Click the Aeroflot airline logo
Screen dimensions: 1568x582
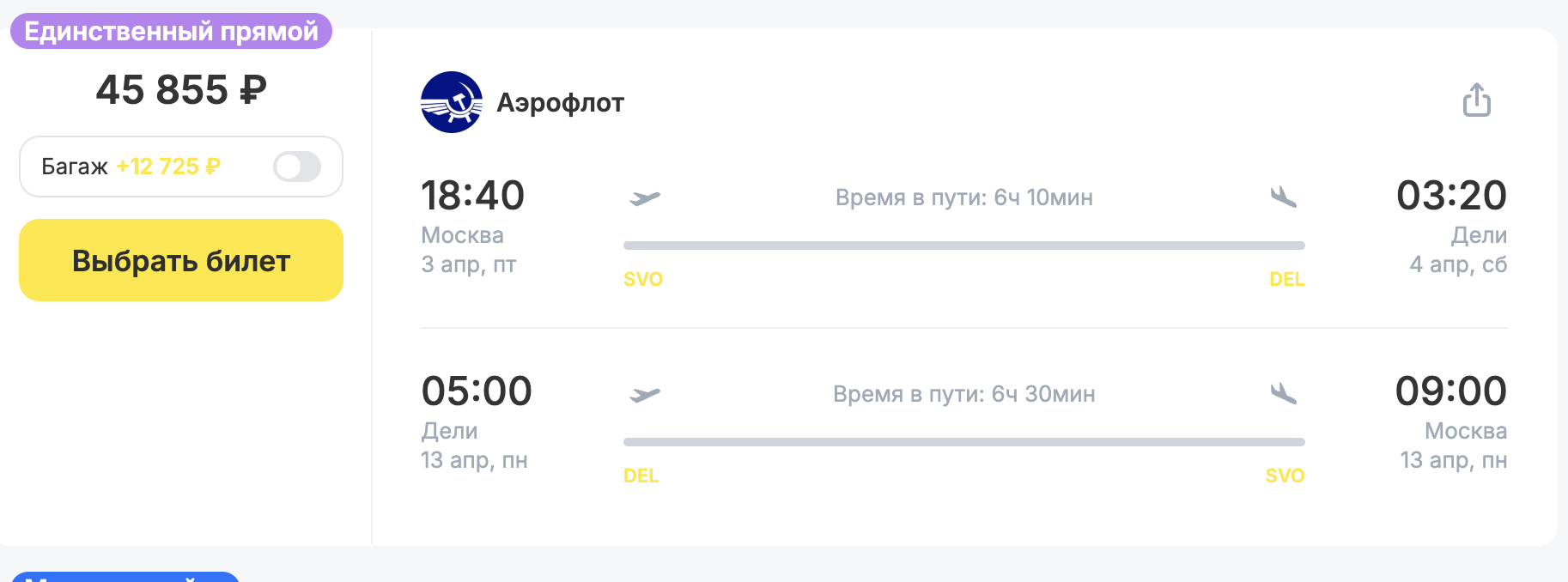[452, 102]
